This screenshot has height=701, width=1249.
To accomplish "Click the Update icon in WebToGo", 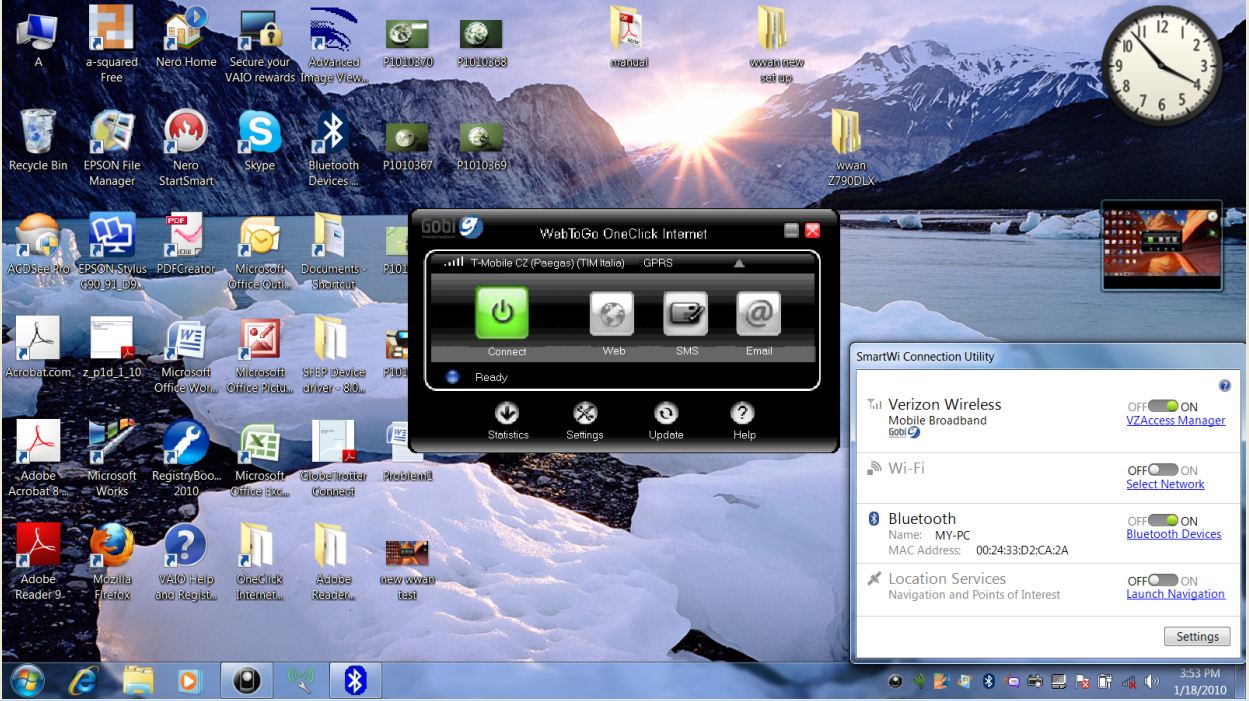I will click(x=665, y=413).
